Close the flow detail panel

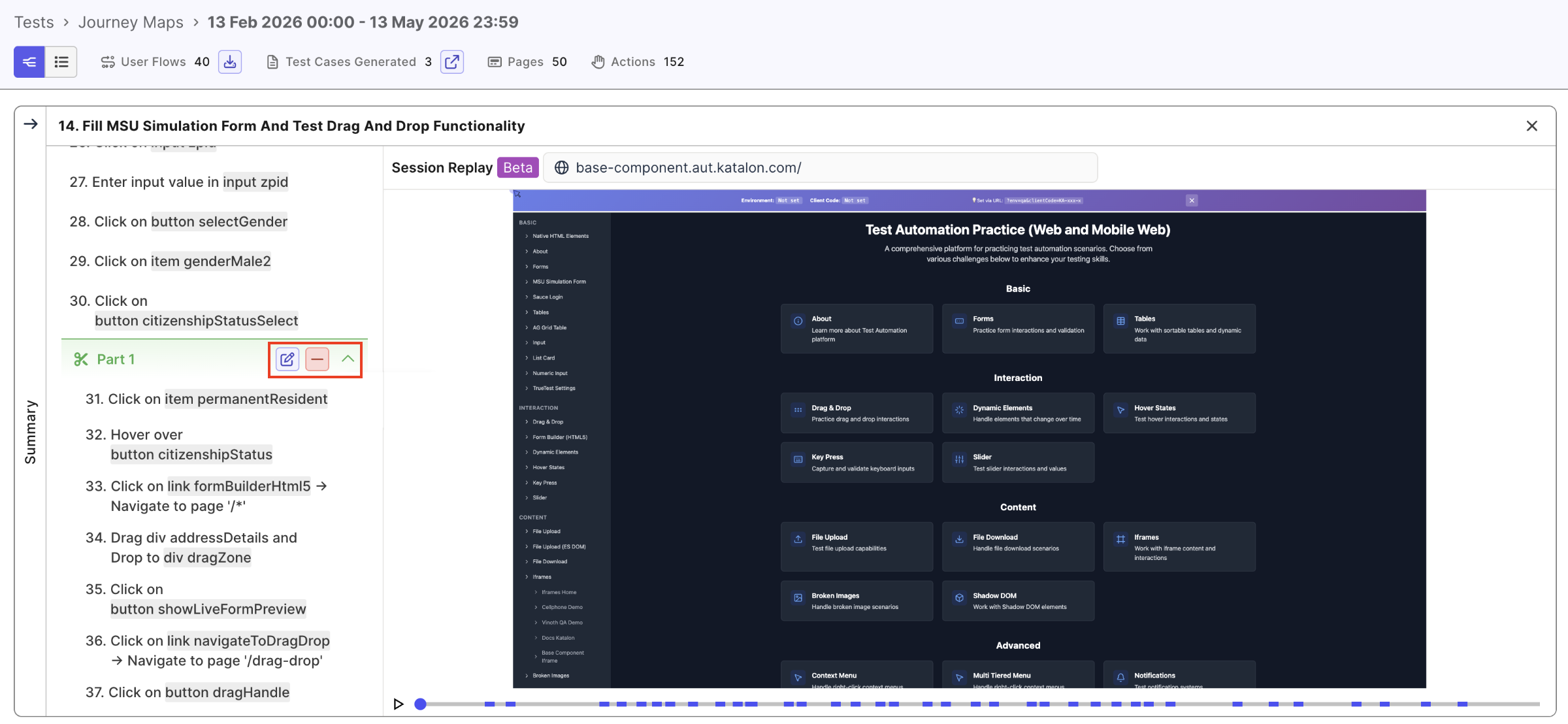(1531, 125)
